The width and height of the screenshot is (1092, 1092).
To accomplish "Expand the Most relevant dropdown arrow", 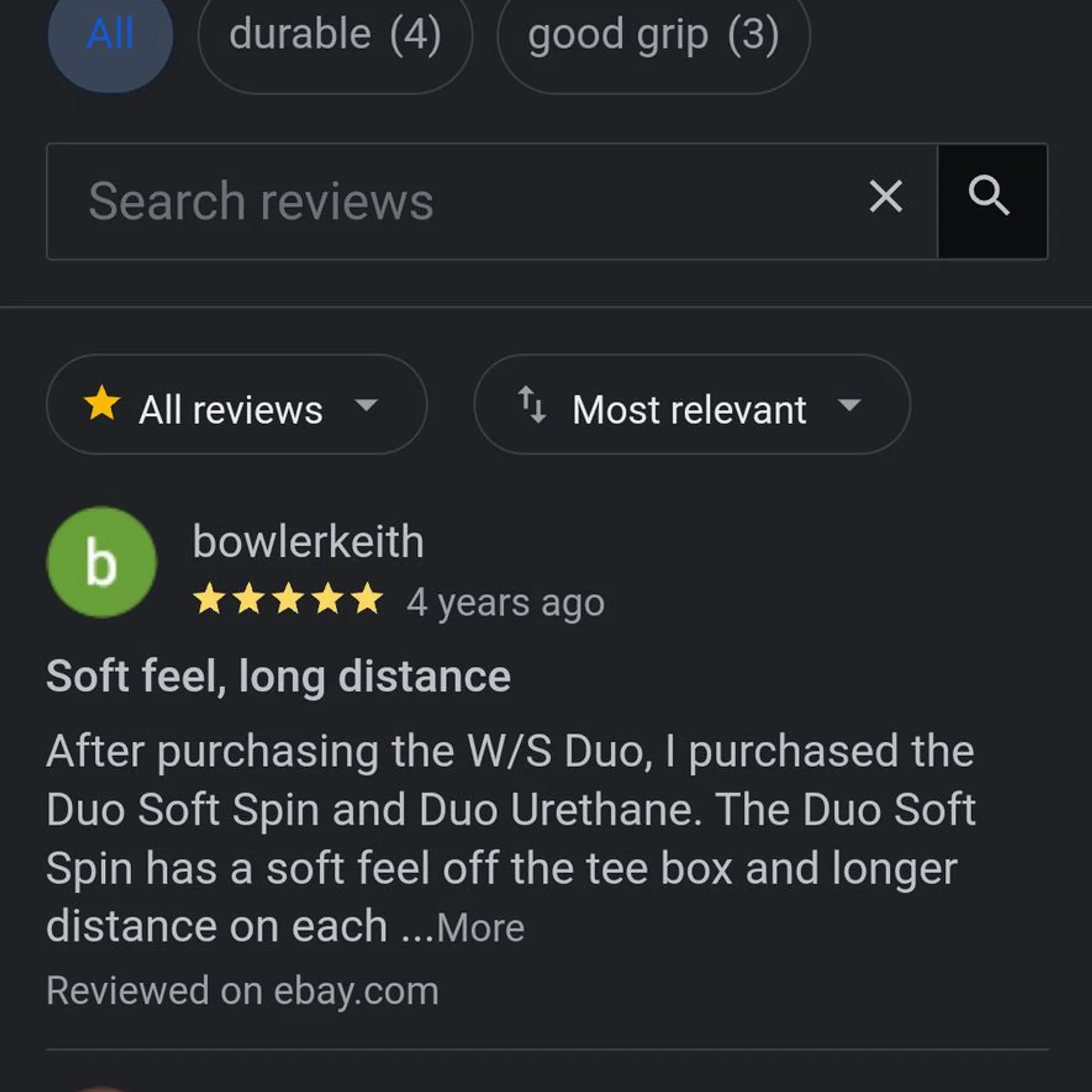I will [x=849, y=405].
